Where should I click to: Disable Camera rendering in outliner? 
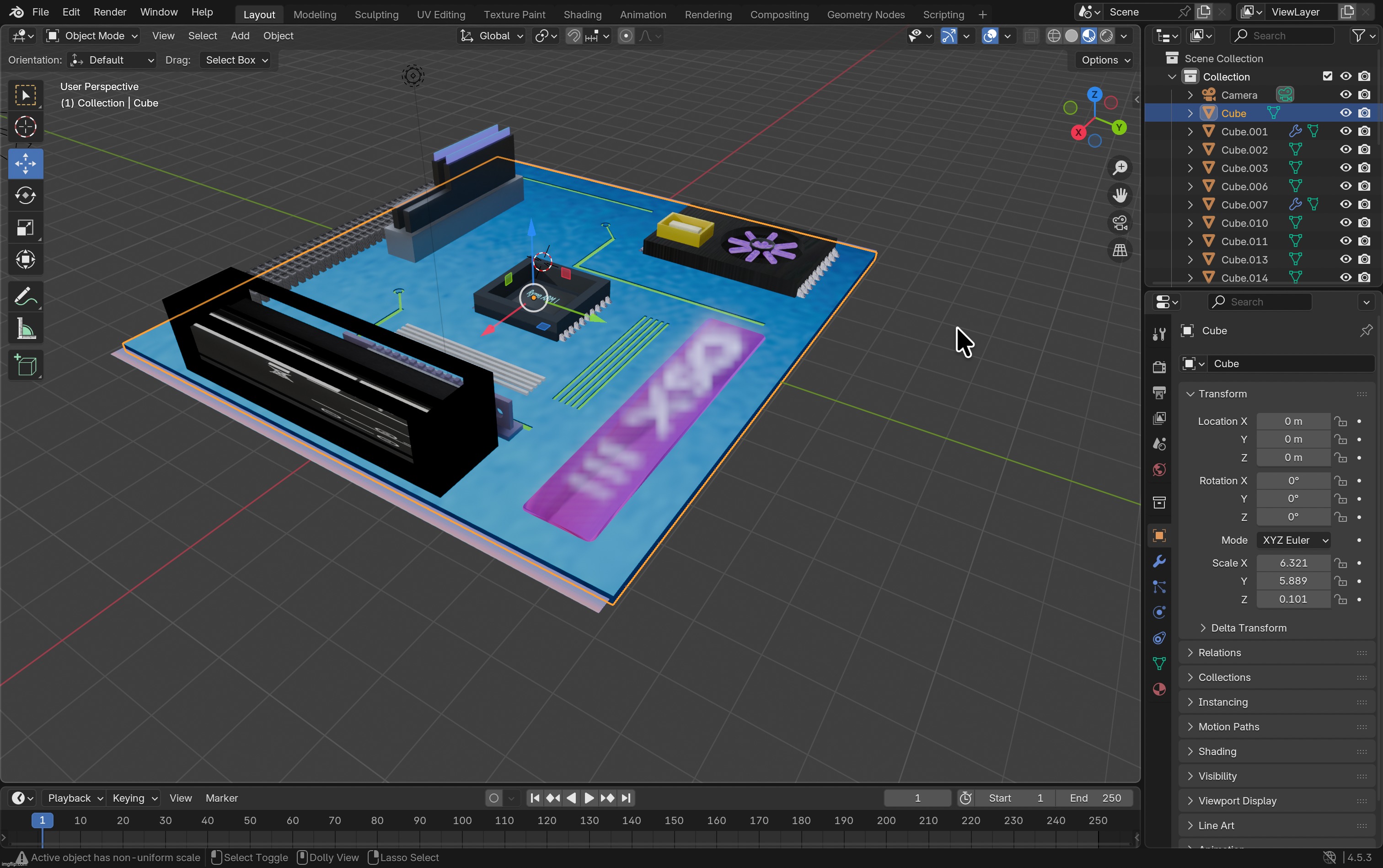[x=1365, y=95]
